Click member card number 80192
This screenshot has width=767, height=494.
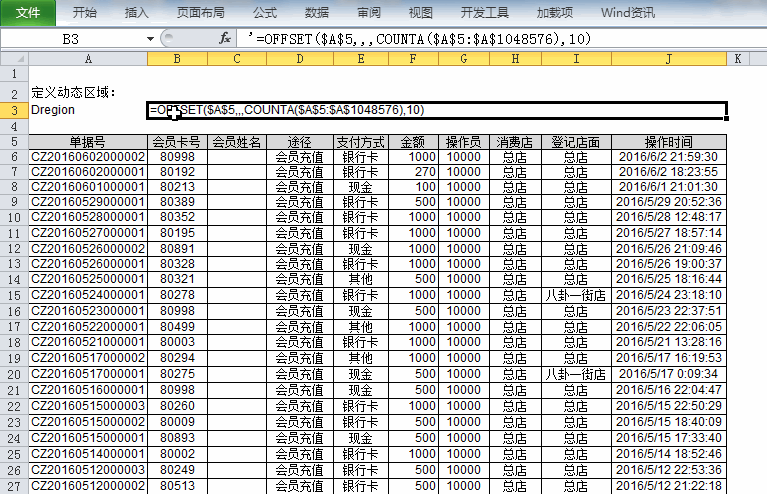coord(177,172)
